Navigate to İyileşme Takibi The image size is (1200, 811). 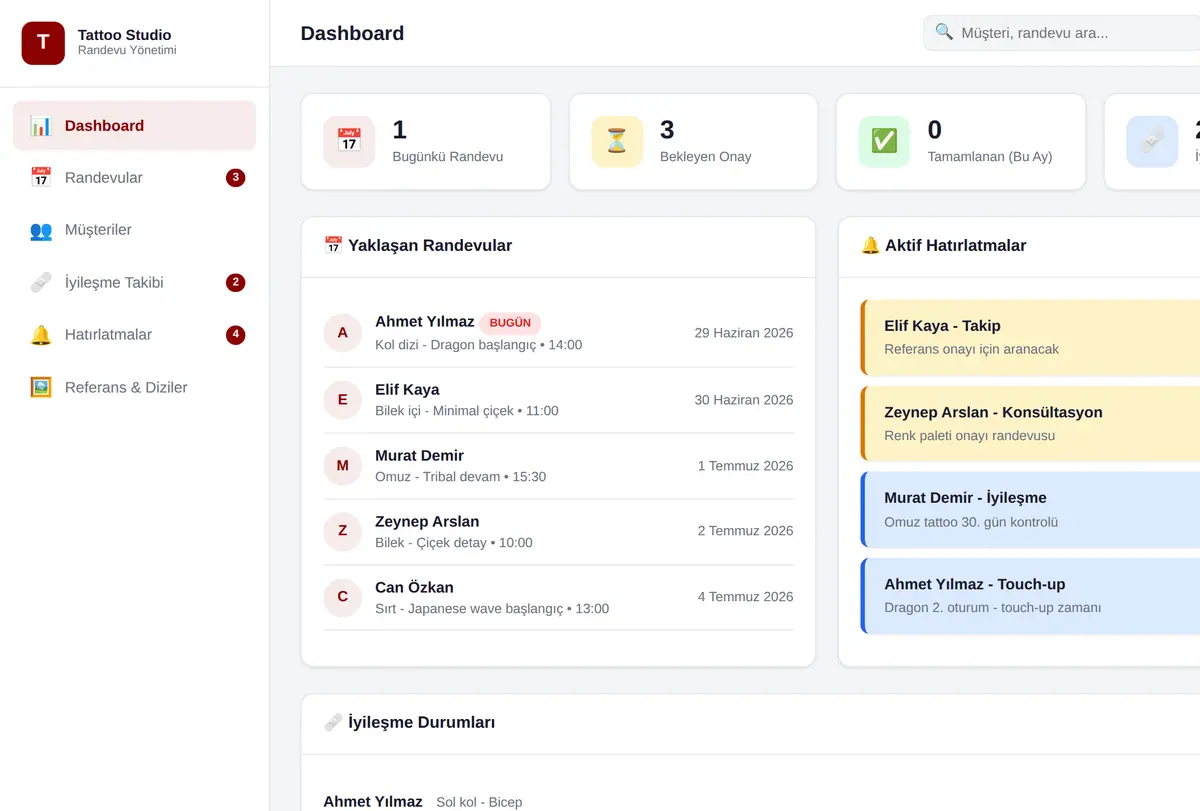pyautogui.click(x=135, y=283)
